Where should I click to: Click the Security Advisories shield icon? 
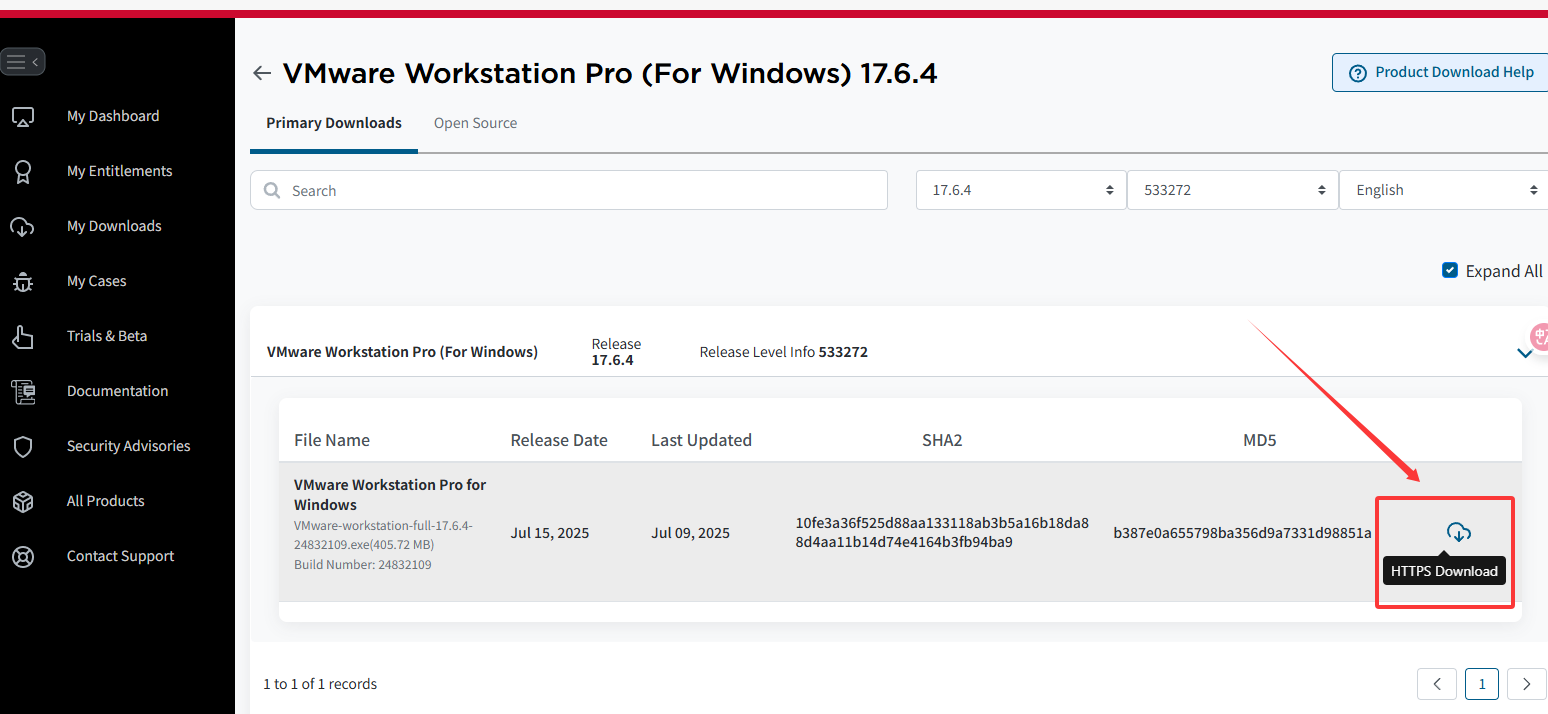tap(23, 447)
